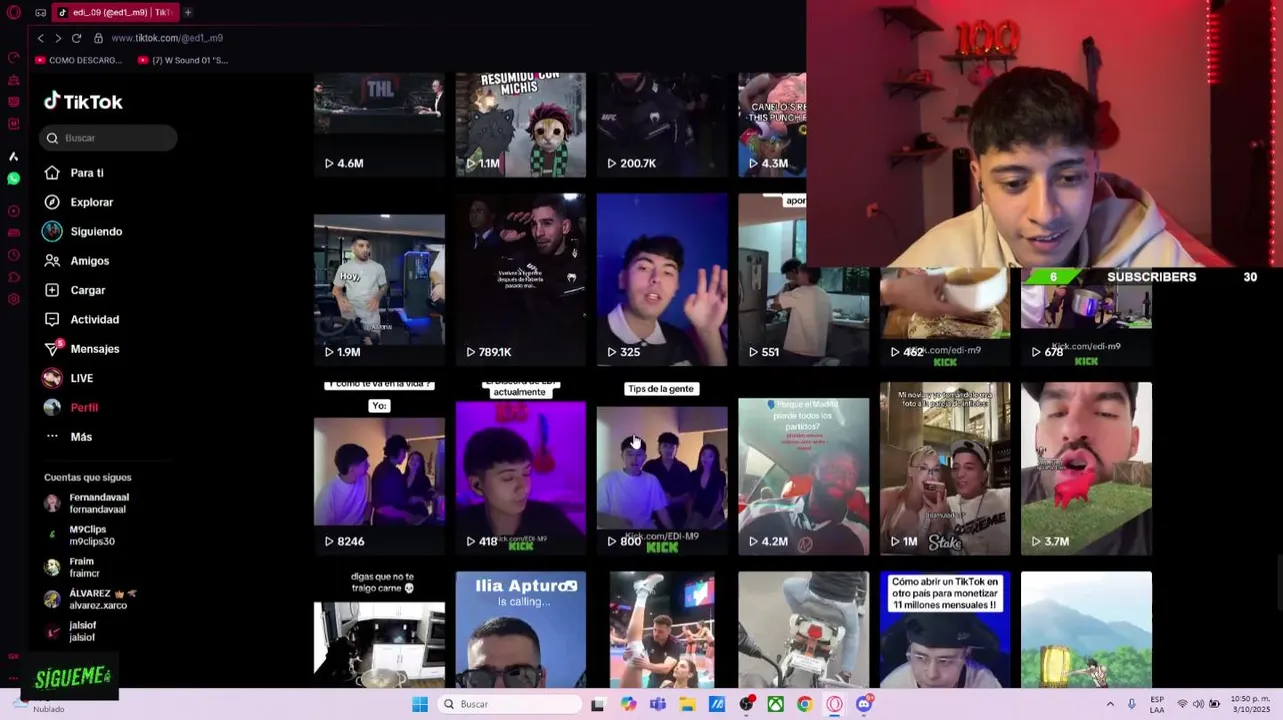The image size is (1283, 720).
Task: Open the Tips de la gente video
Action: click(x=662, y=468)
